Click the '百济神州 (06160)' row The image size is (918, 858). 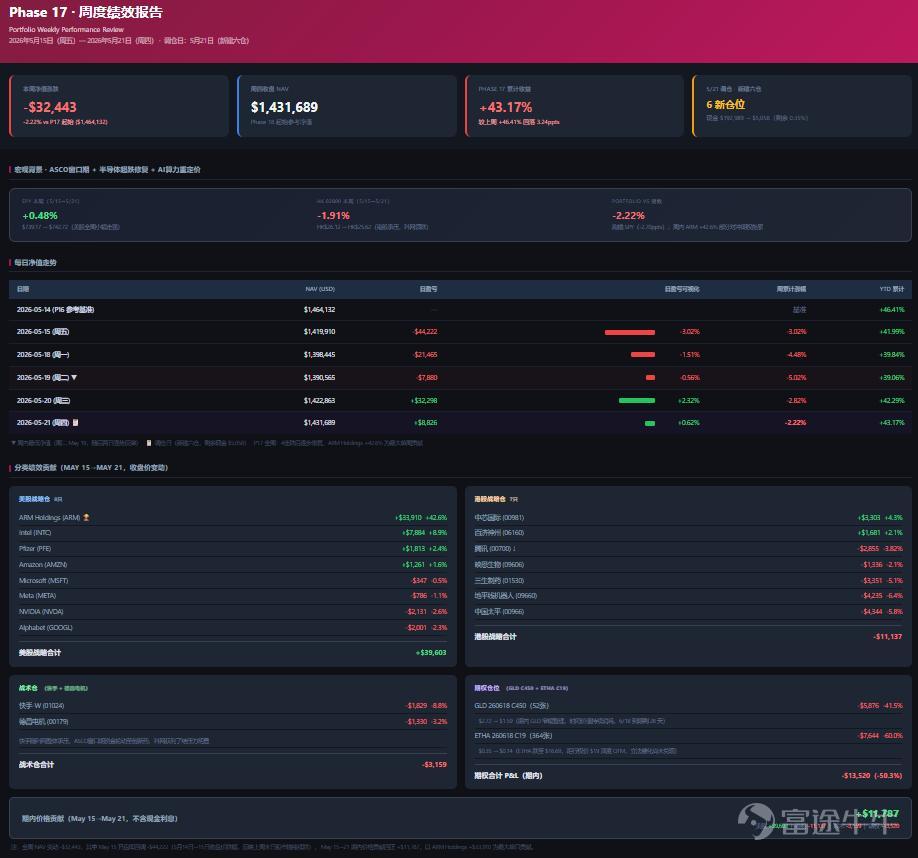(688, 533)
